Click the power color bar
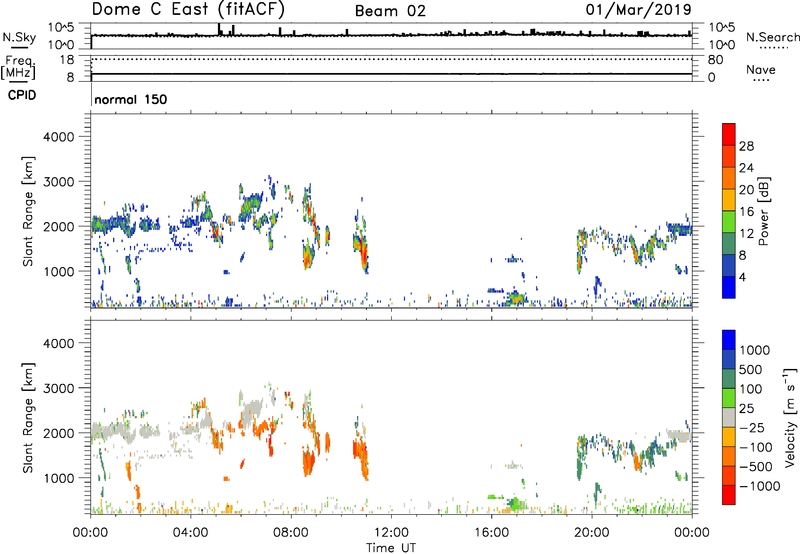 click(729, 211)
